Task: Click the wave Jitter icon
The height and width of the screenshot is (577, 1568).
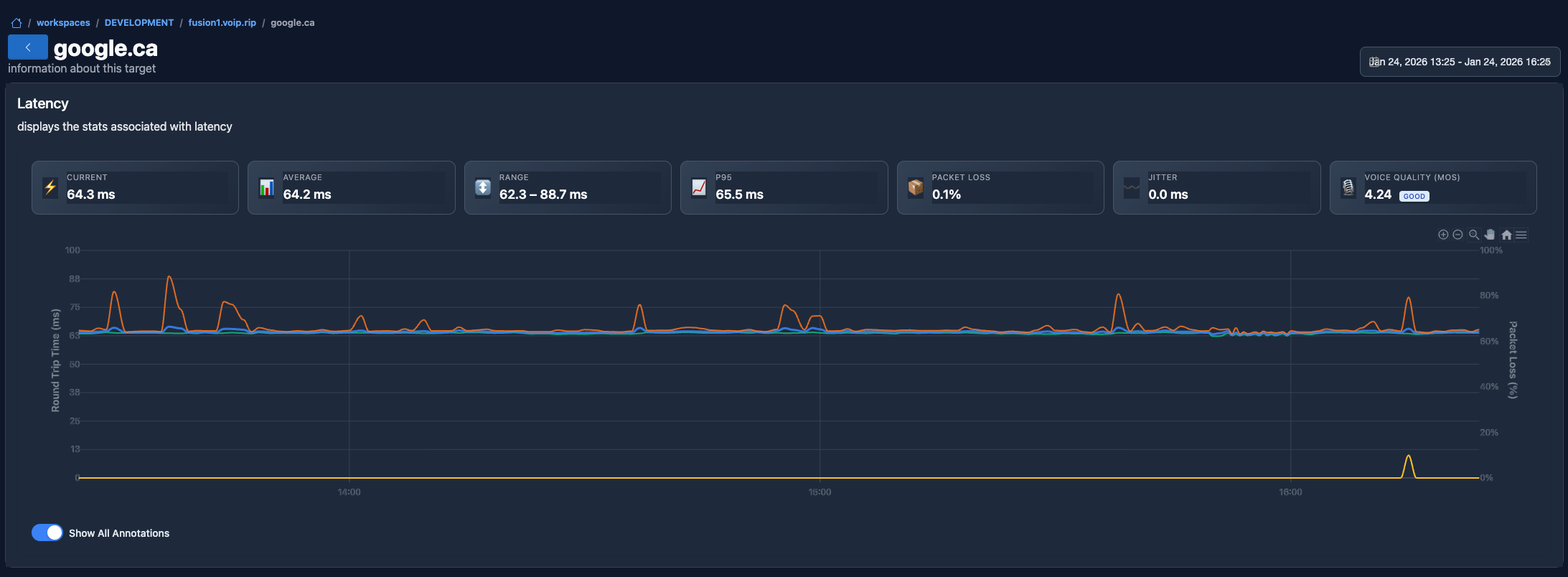Action: point(1132,187)
